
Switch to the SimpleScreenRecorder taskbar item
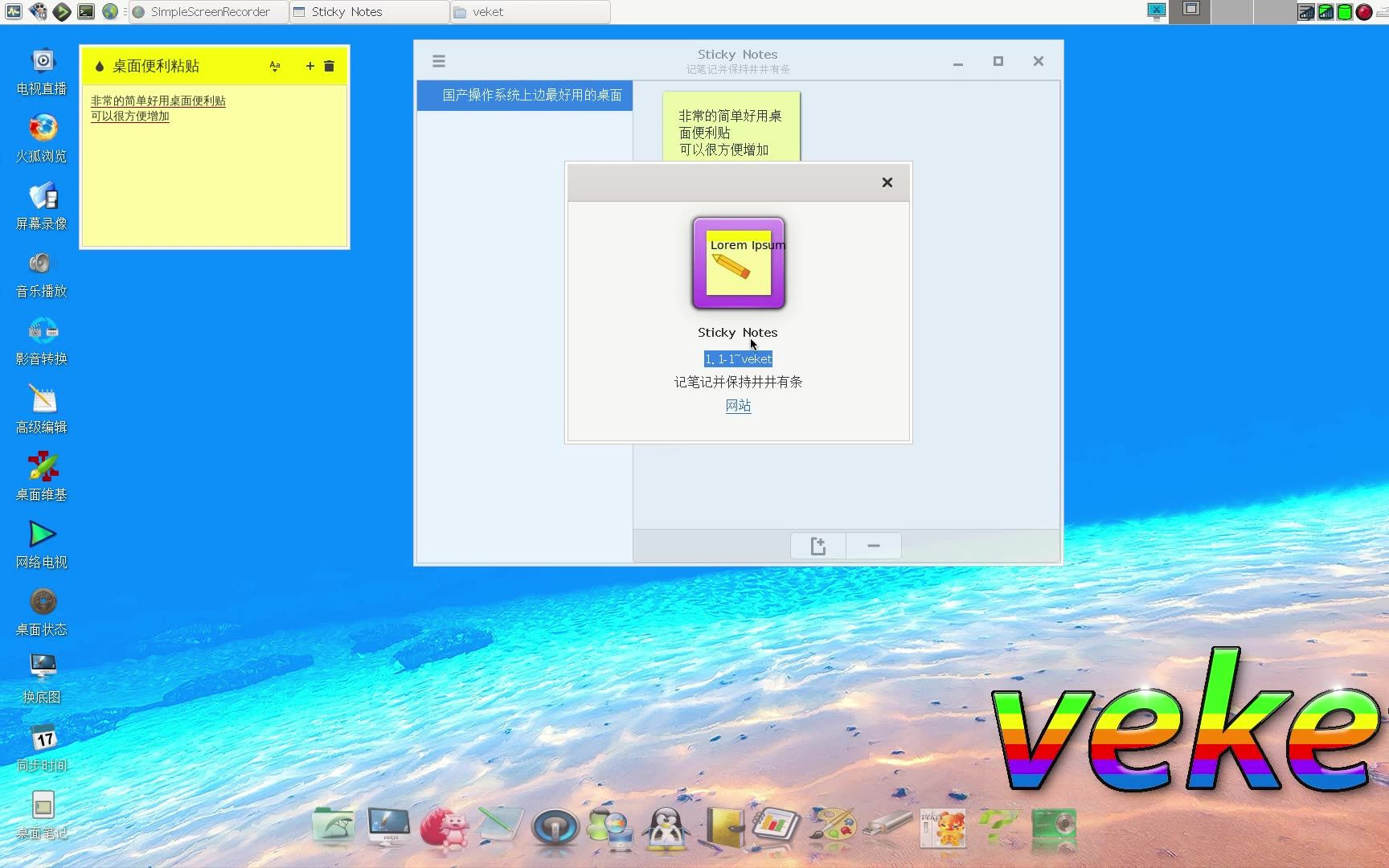click(209, 12)
